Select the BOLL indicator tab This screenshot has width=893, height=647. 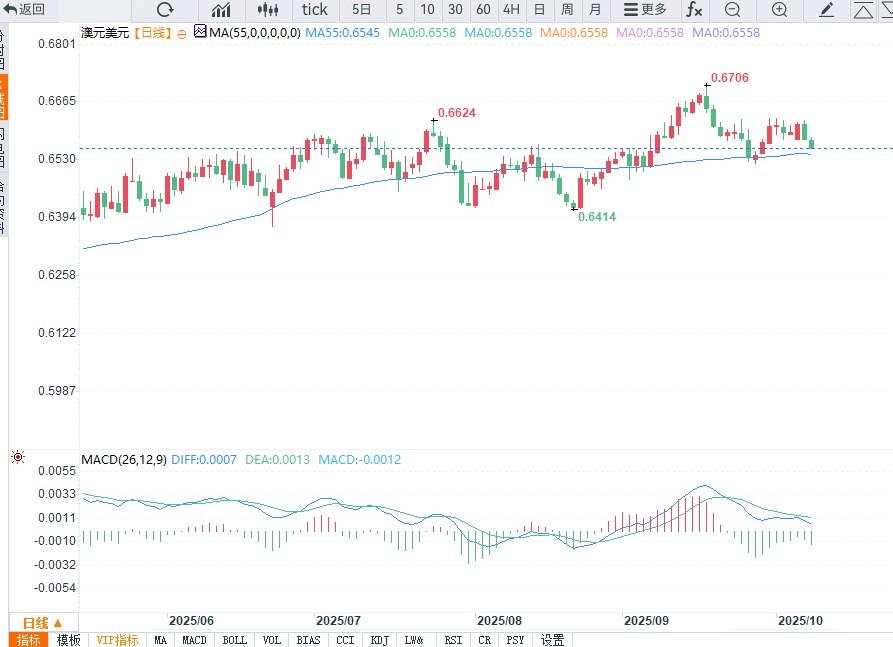pos(234,640)
